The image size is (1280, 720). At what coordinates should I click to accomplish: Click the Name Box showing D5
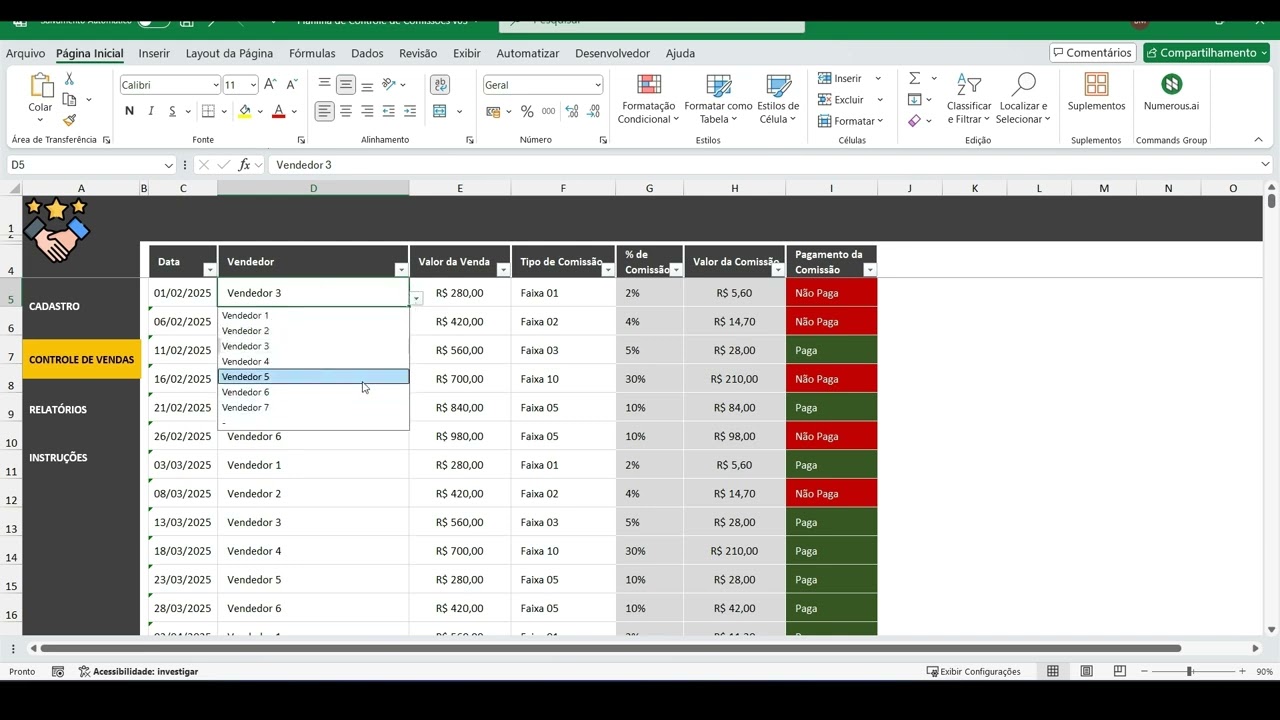point(91,165)
